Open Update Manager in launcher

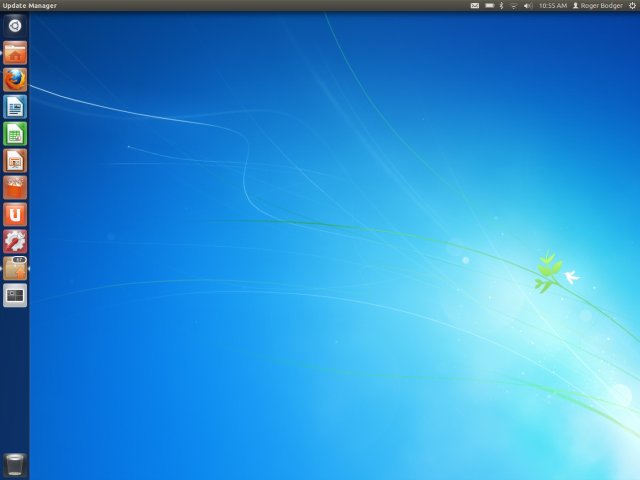click(x=15, y=268)
